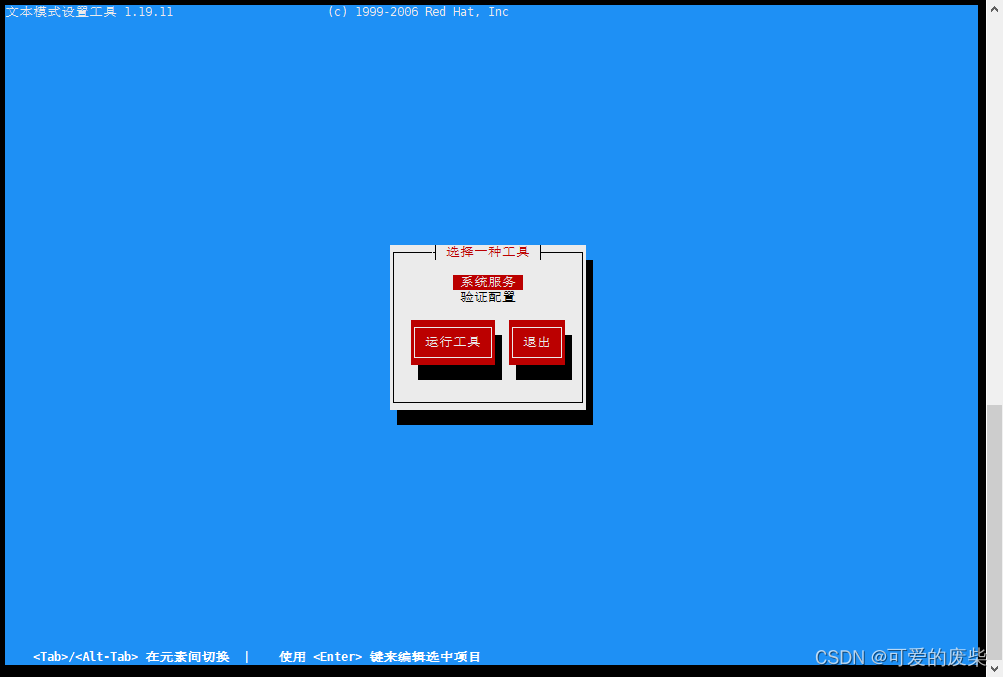The image size is (1003, 677).
Task: Click the 退出 button
Action: [537, 342]
